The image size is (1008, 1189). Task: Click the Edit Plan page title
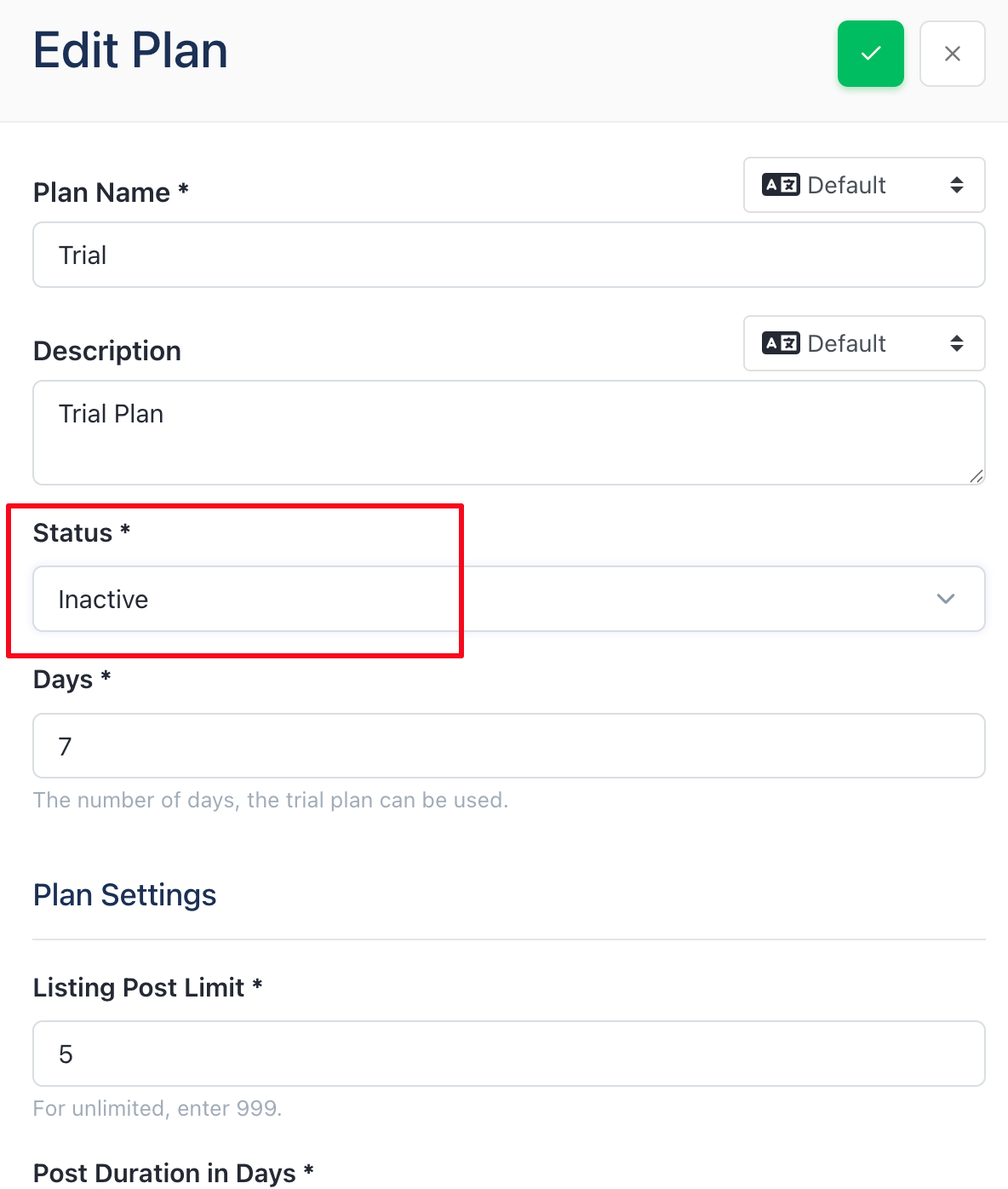pyautogui.click(x=130, y=50)
